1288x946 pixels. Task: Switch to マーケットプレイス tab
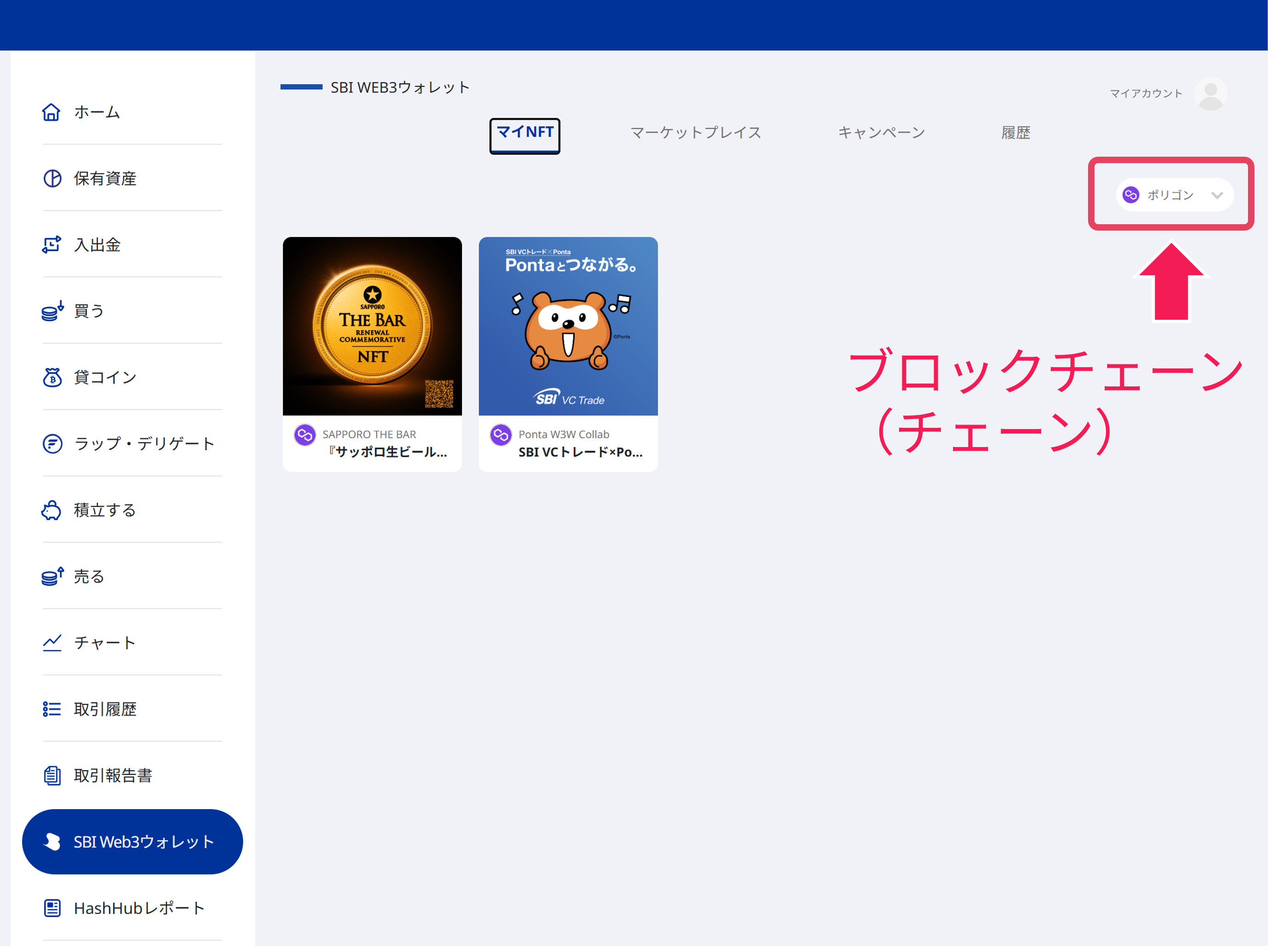(696, 133)
